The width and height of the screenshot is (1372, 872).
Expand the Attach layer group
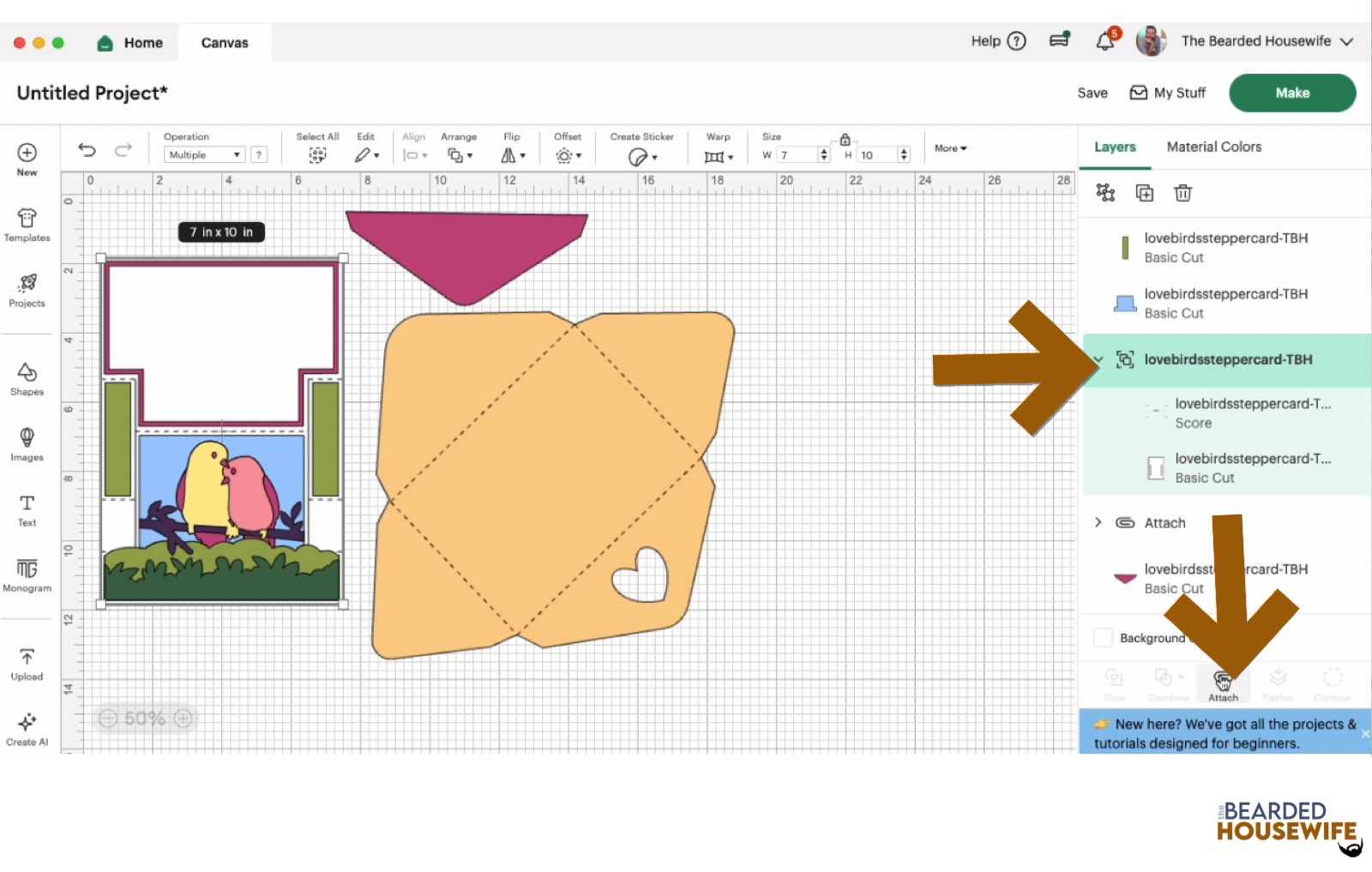pos(1098,522)
